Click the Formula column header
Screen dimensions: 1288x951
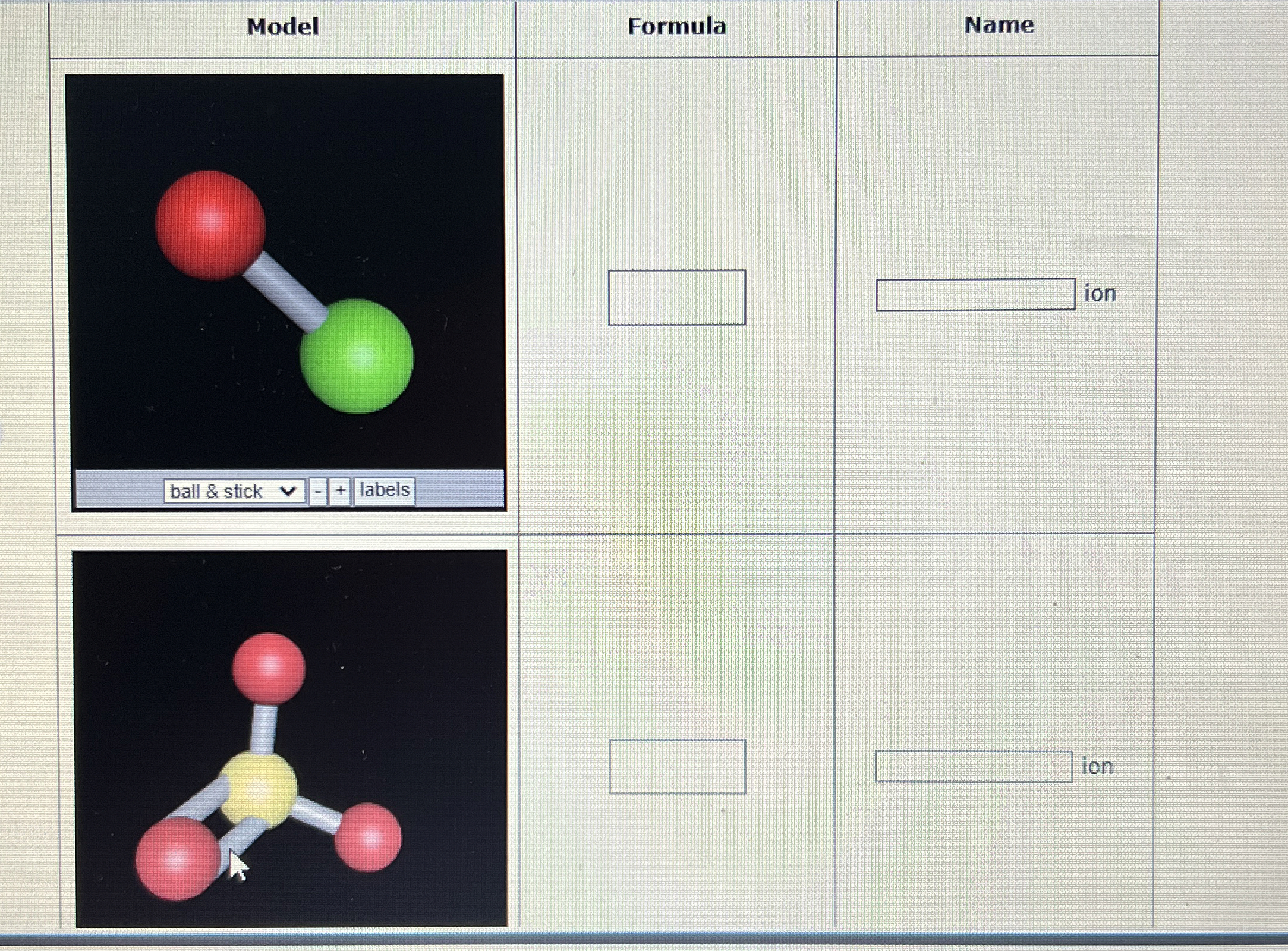pyautogui.click(x=676, y=27)
